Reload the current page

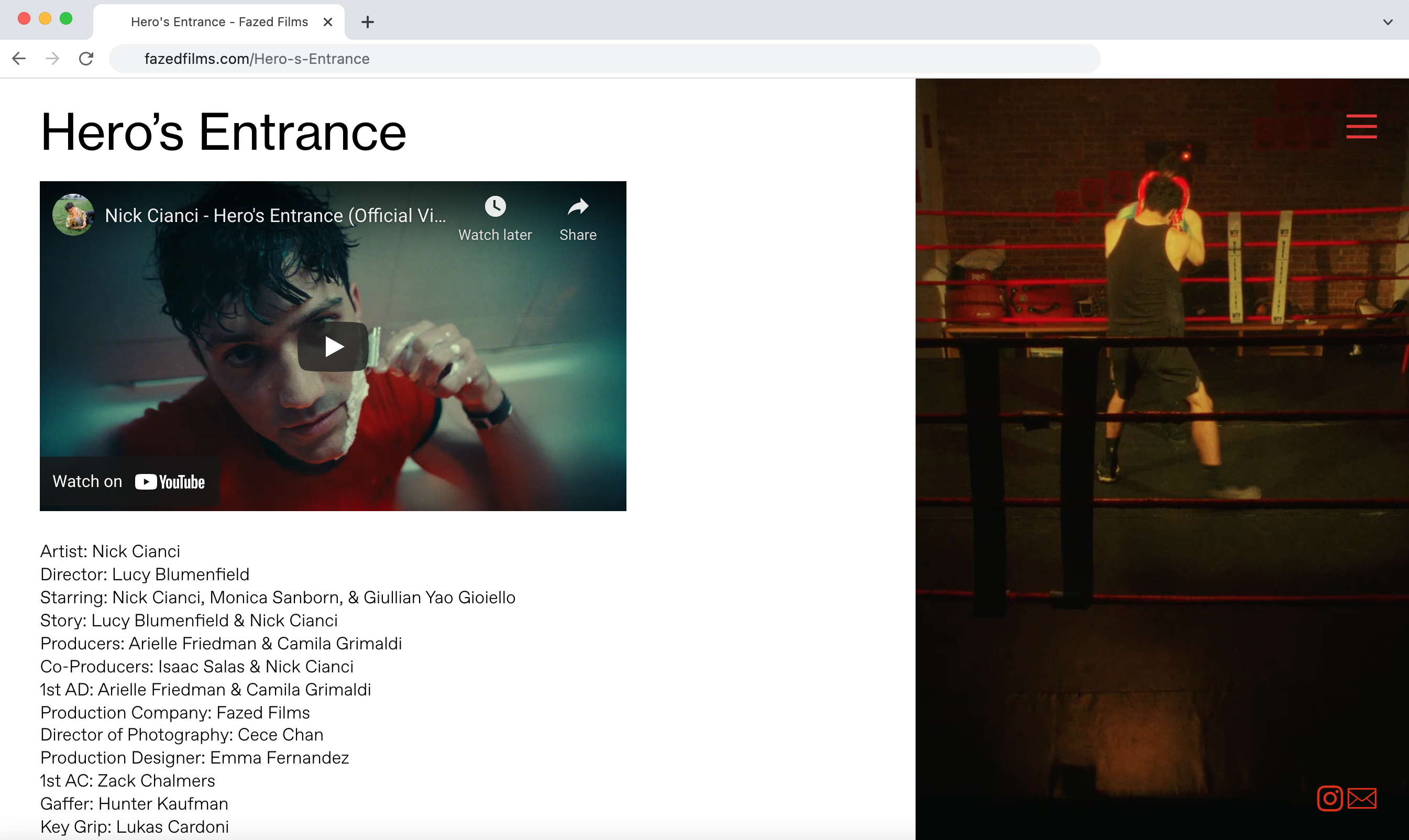pos(86,59)
